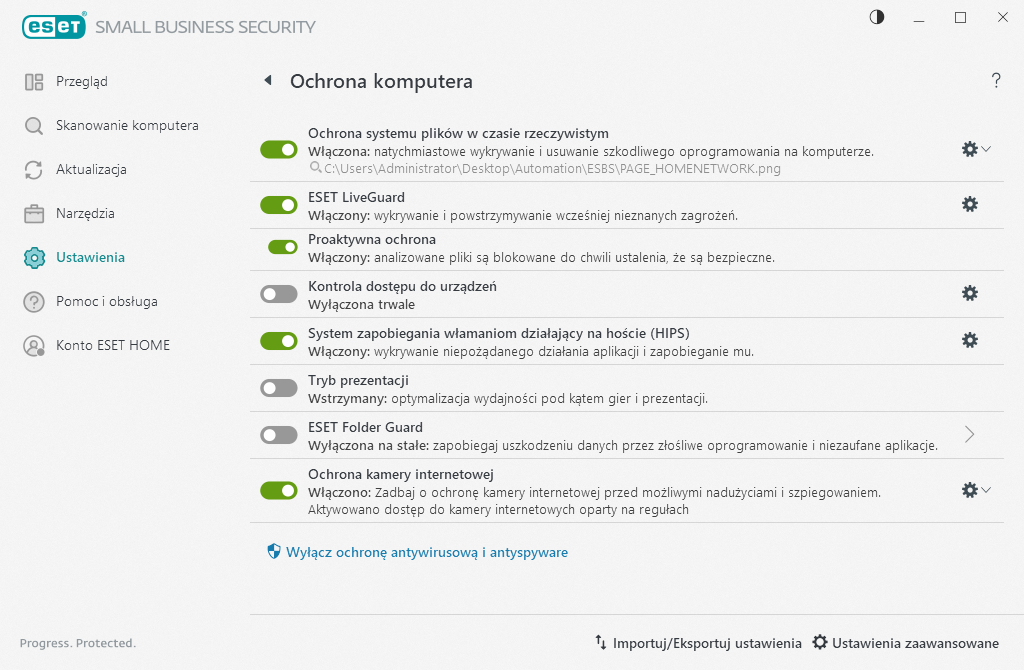Enable Tryb prezentacji toggle

pyautogui.click(x=279, y=387)
